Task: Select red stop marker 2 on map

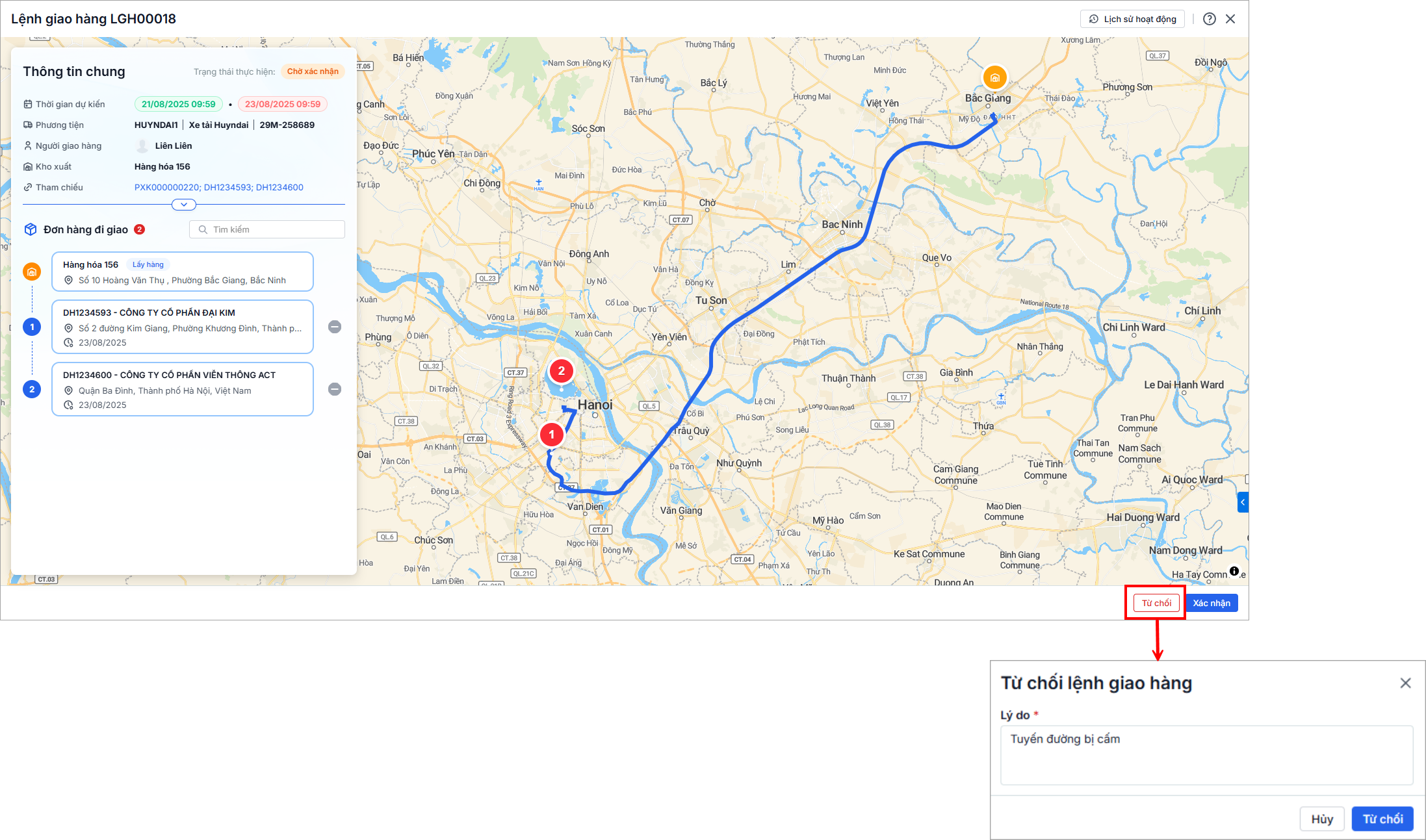Action: [562, 371]
